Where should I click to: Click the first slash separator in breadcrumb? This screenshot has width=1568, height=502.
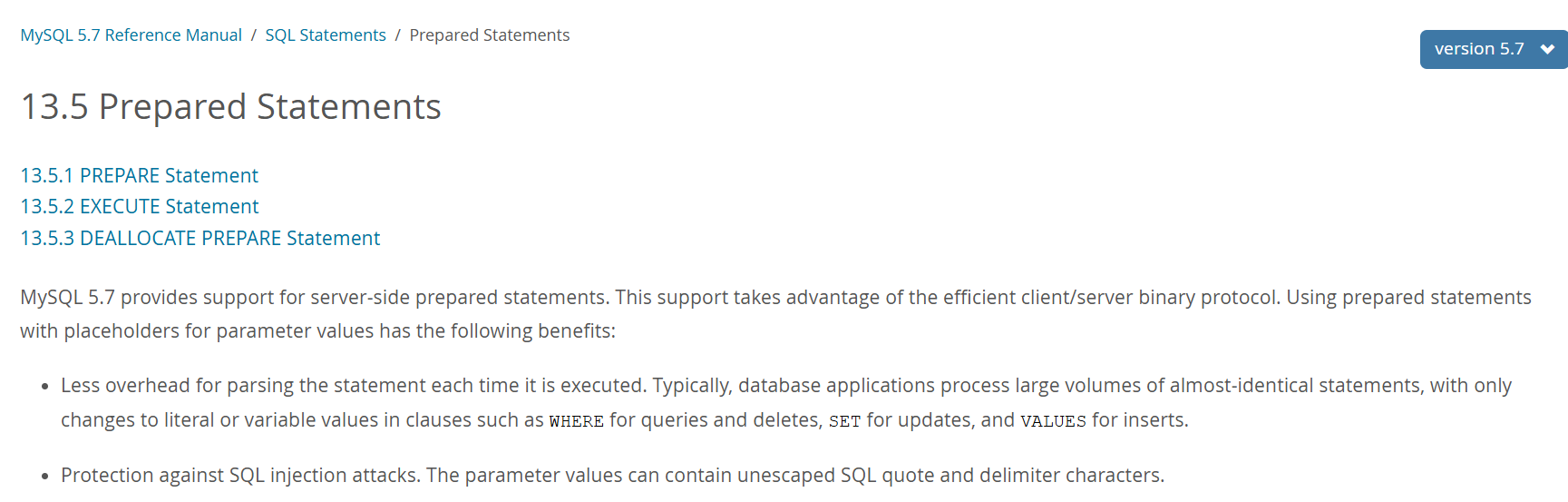pyautogui.click(x=254, y=35)
